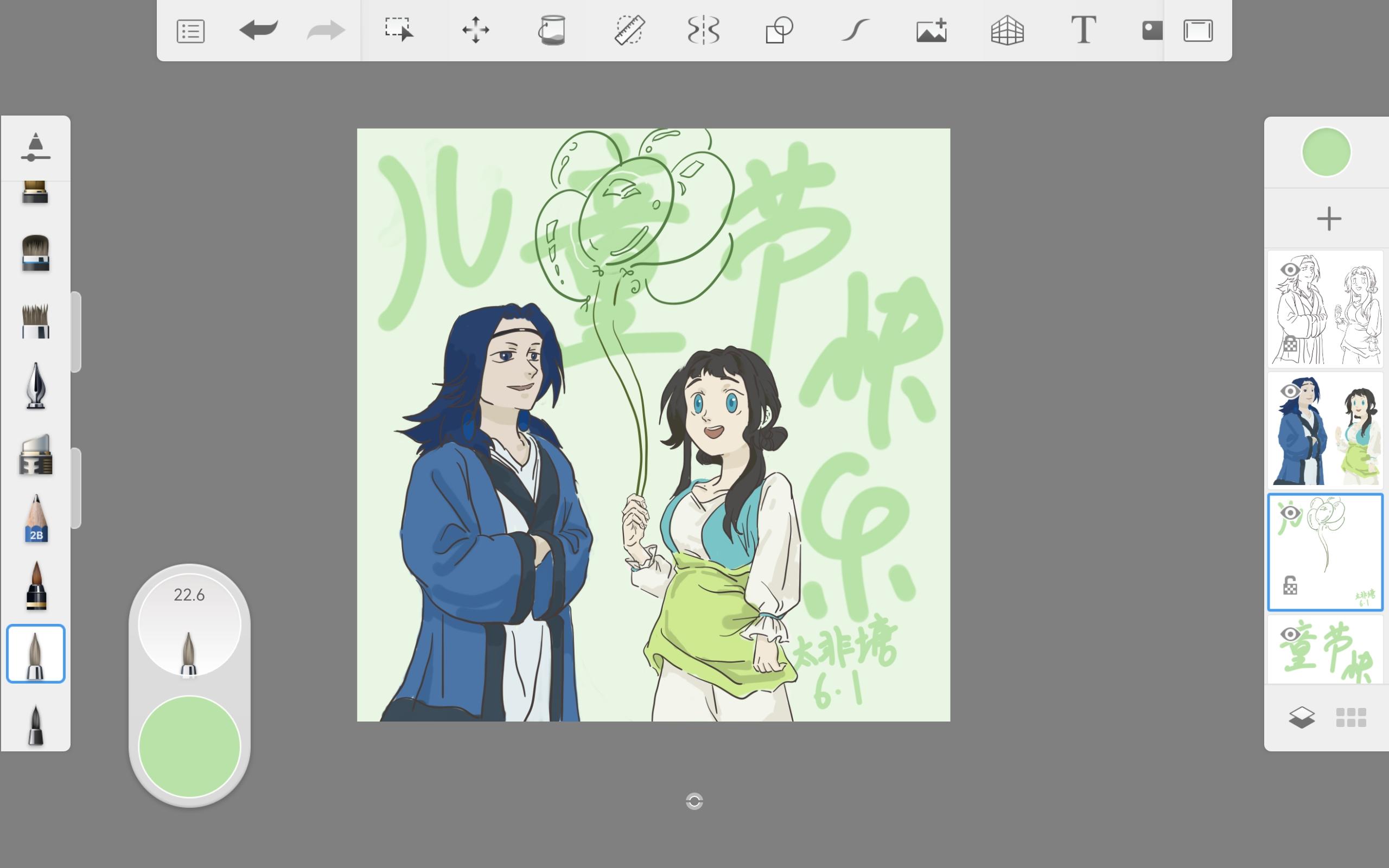
Task: Open the green color puck swatch
Action: click(x=189, y=746)
